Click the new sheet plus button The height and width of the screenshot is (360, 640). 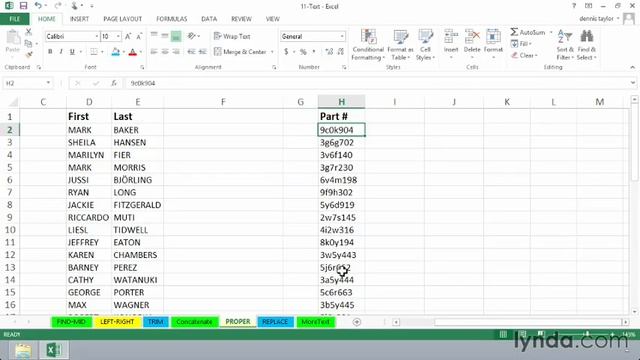pos(357,322)
